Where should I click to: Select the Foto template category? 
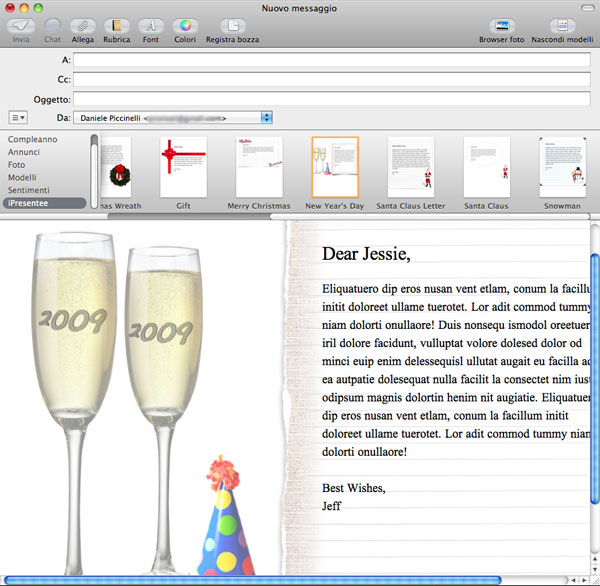16,165
